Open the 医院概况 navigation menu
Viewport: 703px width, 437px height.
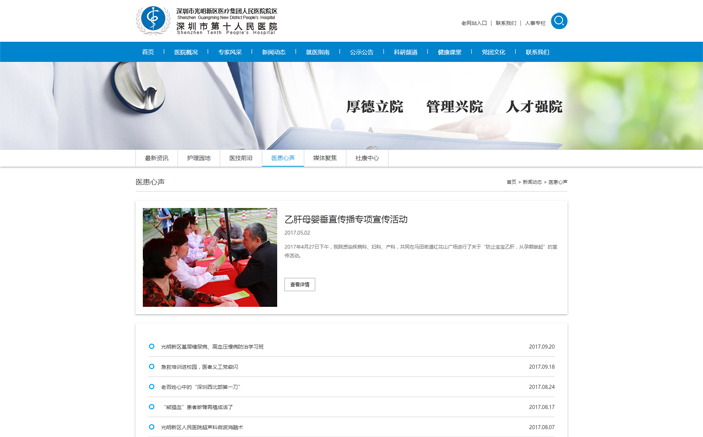(x=186, y=52)
